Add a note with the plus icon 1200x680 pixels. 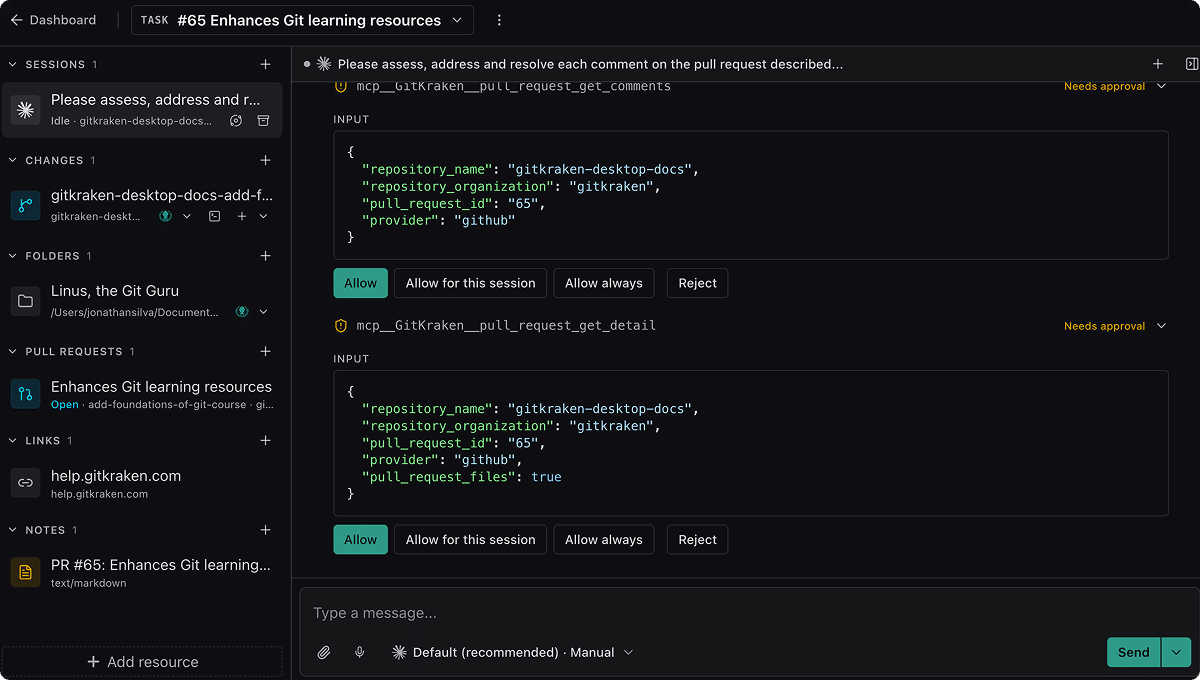point(265,530)
